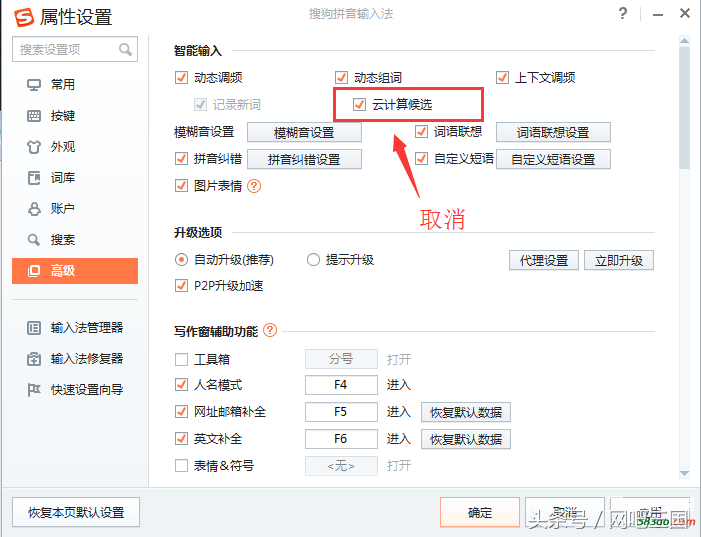The width and height of the screenshot is (701, 537).
Task: Select 提示升级 radio option
Action: click(x=313, y=259)
